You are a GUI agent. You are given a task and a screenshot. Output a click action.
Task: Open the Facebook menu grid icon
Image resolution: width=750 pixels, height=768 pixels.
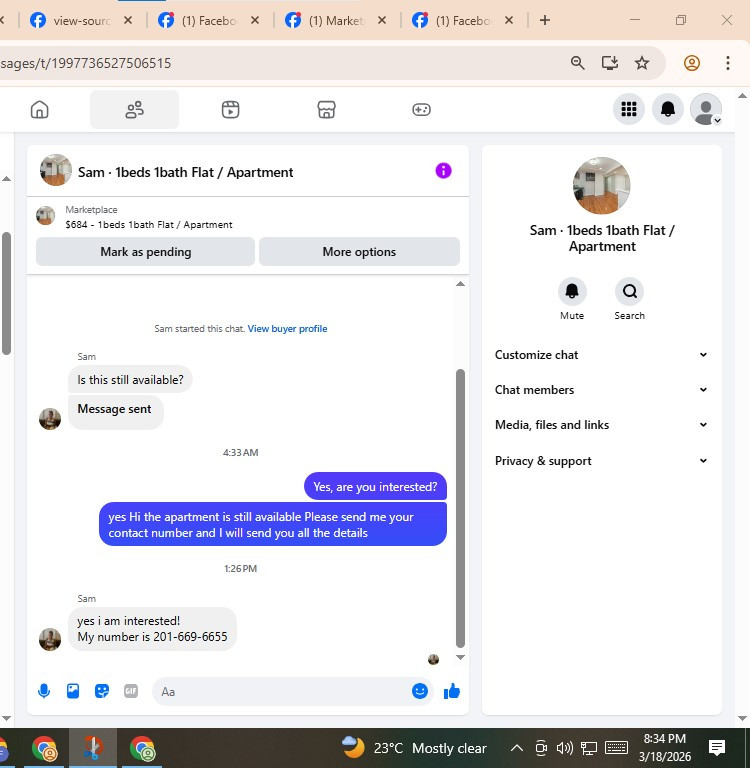[629, 109]
